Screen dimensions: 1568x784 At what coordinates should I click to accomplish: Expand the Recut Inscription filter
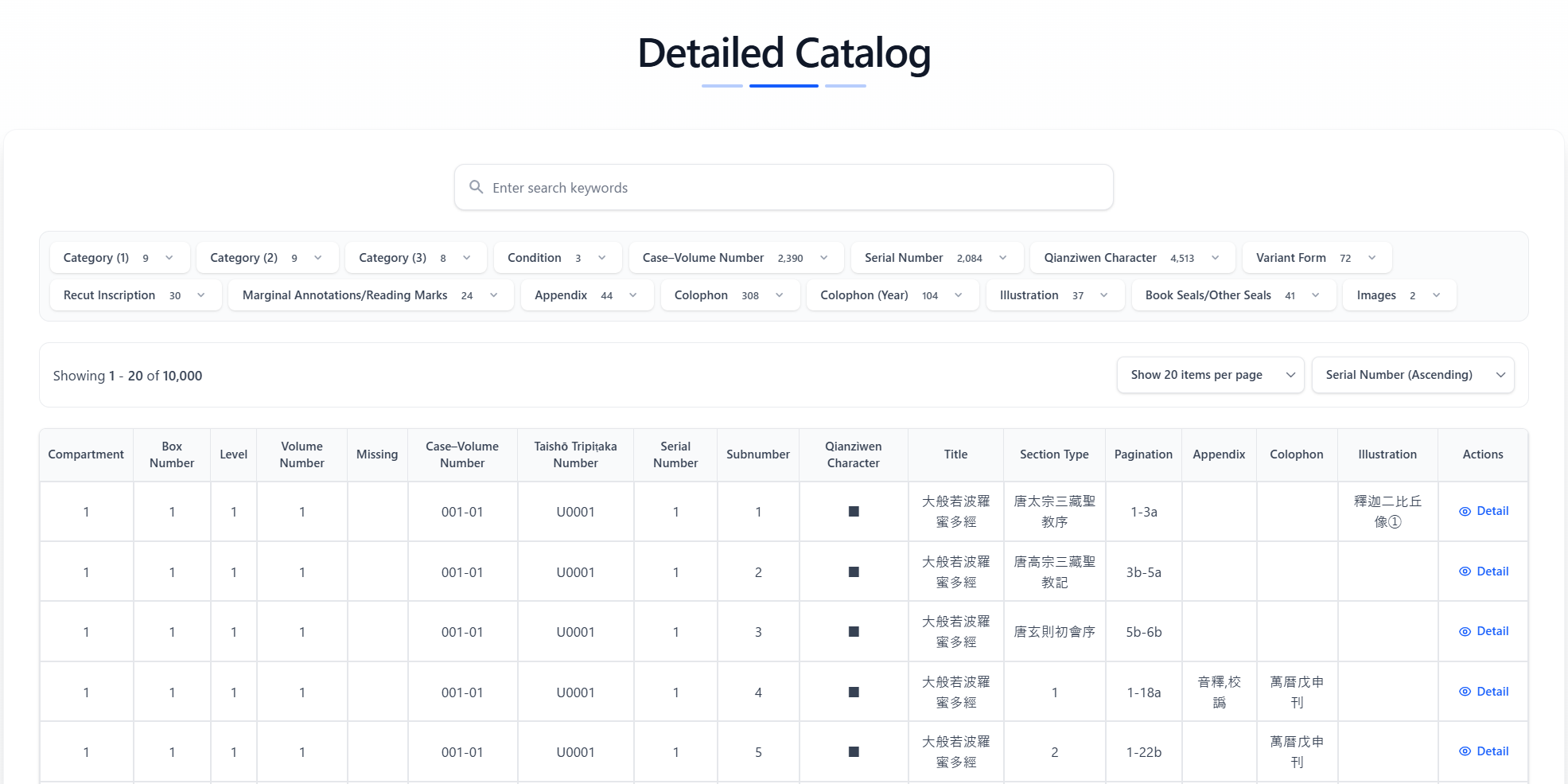[x=134, y=294]
